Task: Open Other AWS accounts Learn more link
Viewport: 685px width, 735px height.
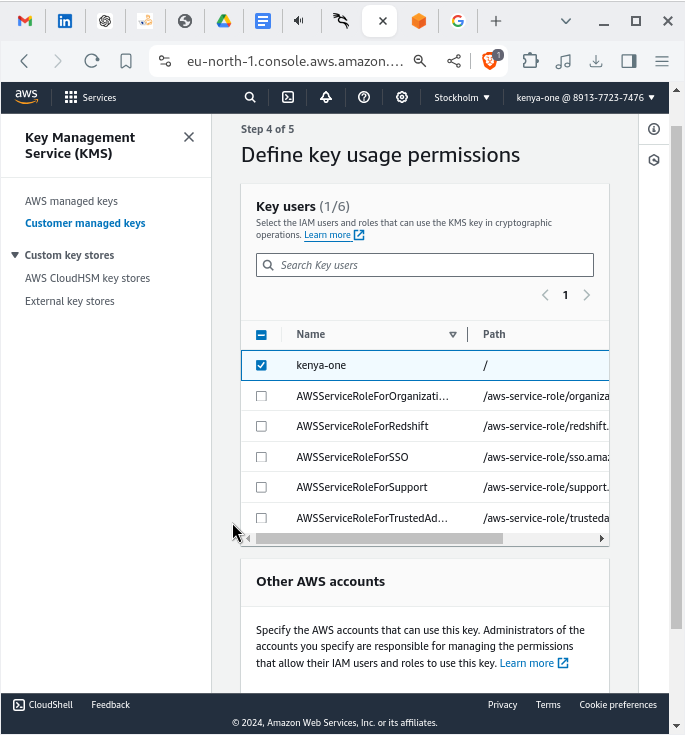Action: pyautogui.click(x=534, y=663)
